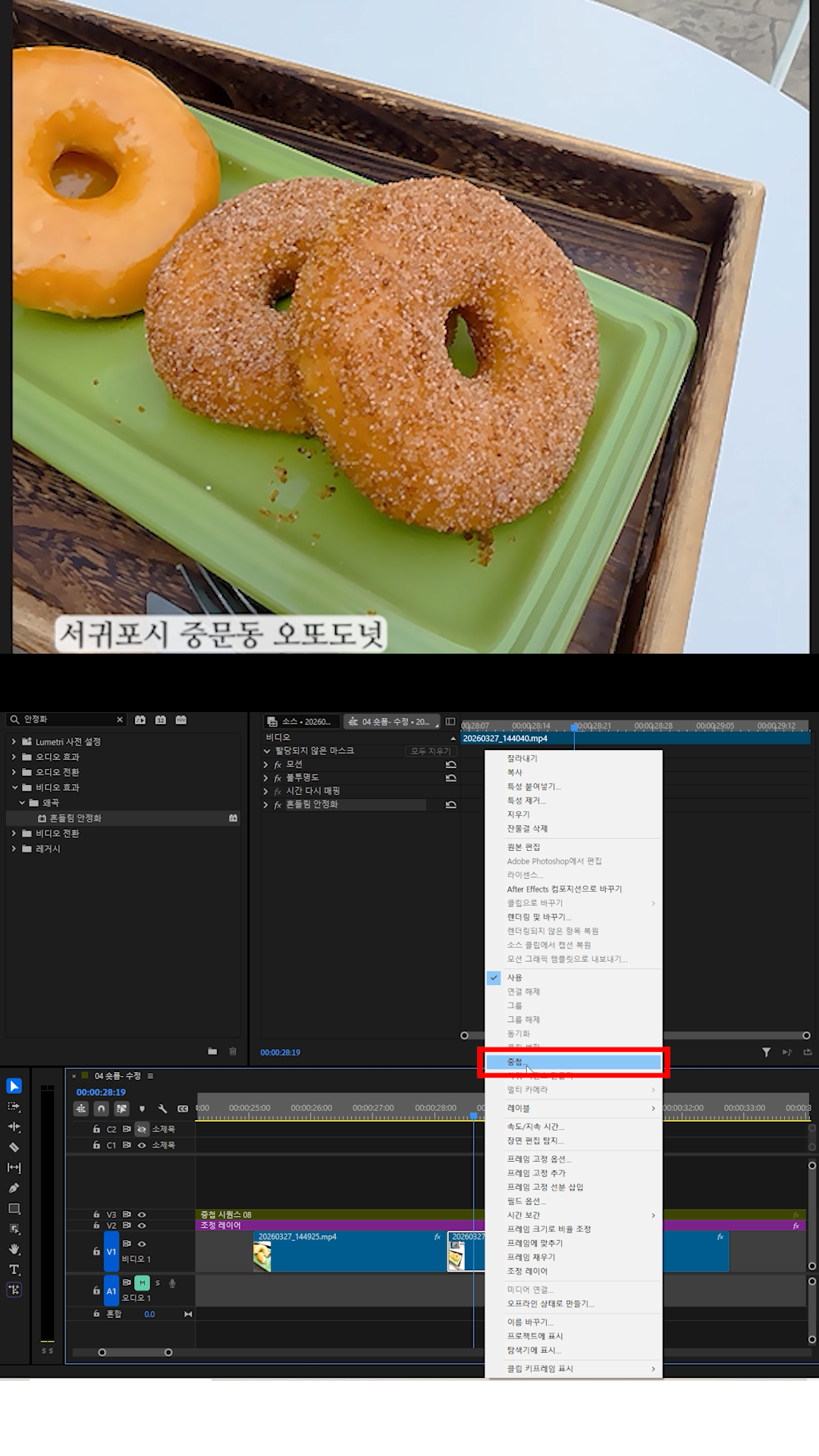Select the Ripple Edit tool
The image size is (819, 1456).
coord(14,1127)
